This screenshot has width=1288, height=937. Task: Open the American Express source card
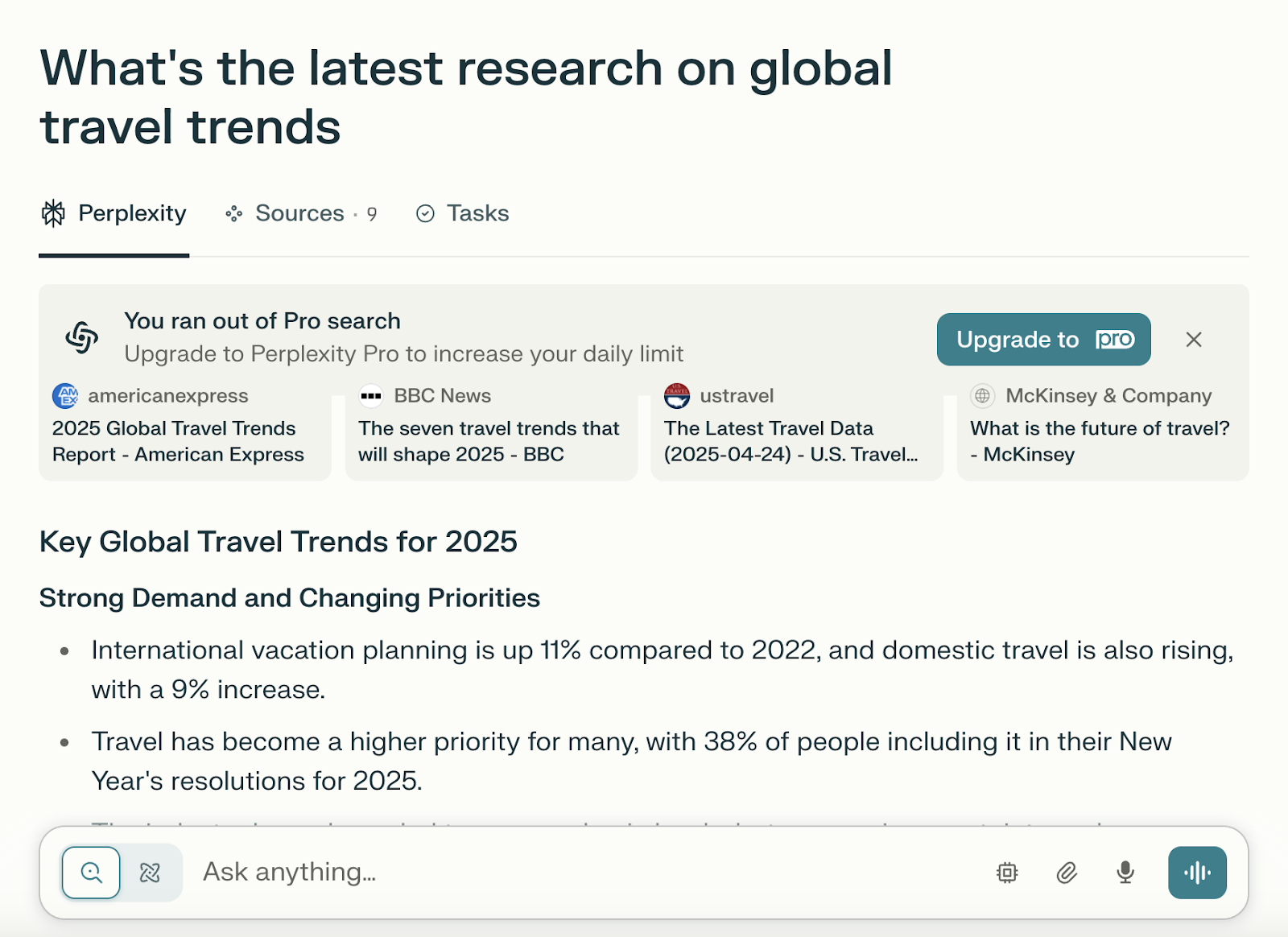point(185,431)
